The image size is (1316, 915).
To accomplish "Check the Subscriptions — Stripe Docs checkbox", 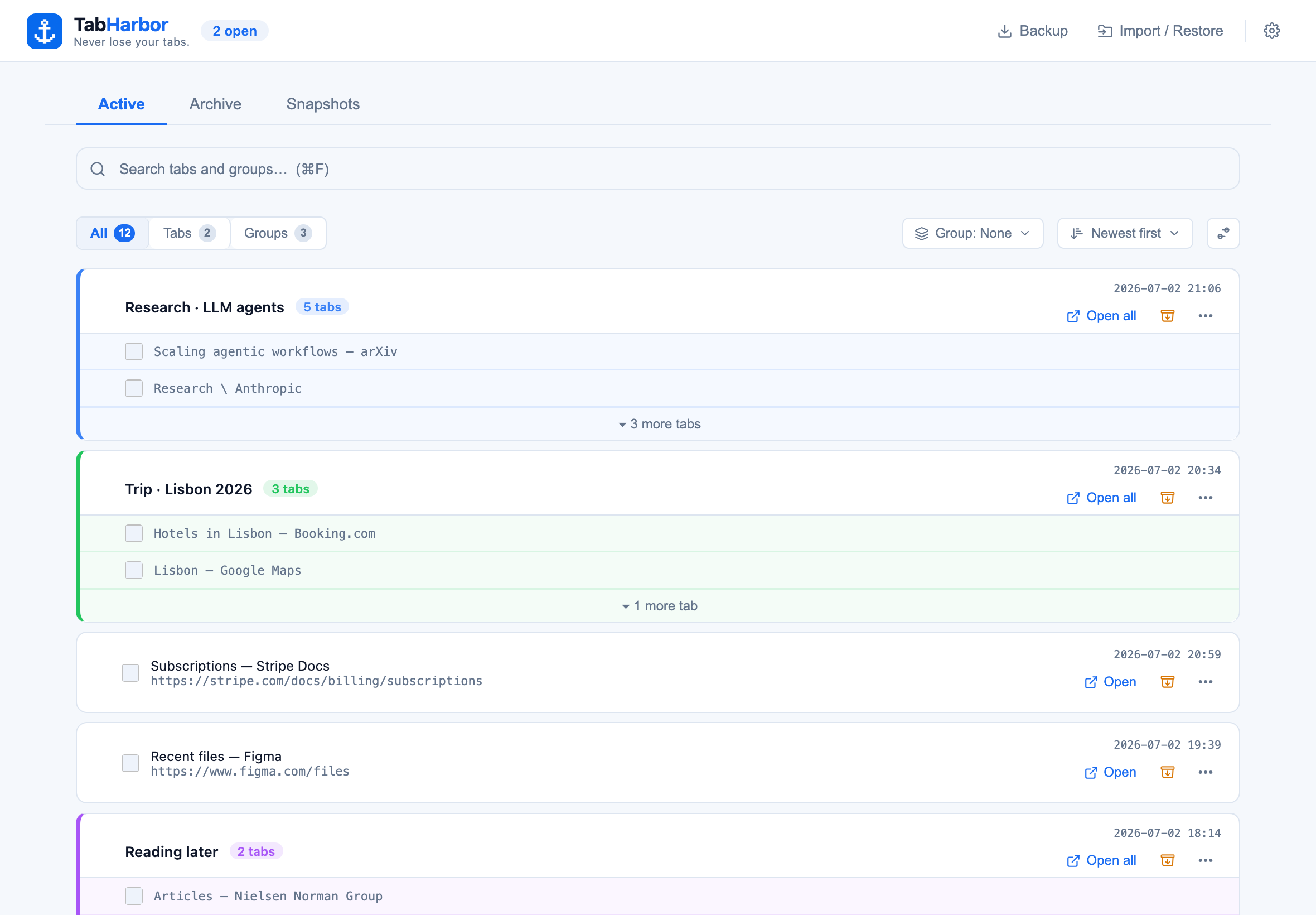I will tap(130, 672).
